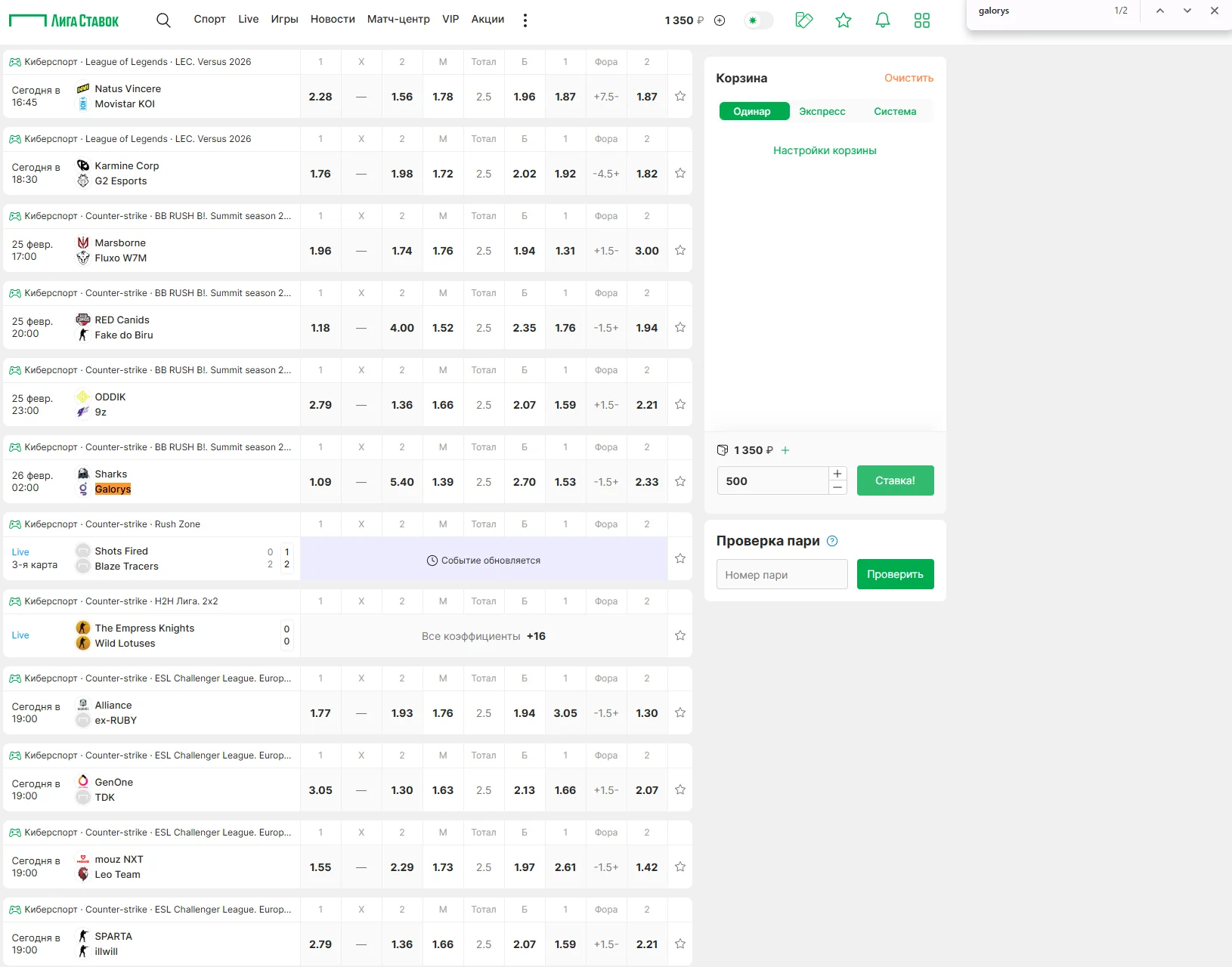Open the esports icon of Rush Zone header
Viewport: 1232px width, 967px height.
15,524
